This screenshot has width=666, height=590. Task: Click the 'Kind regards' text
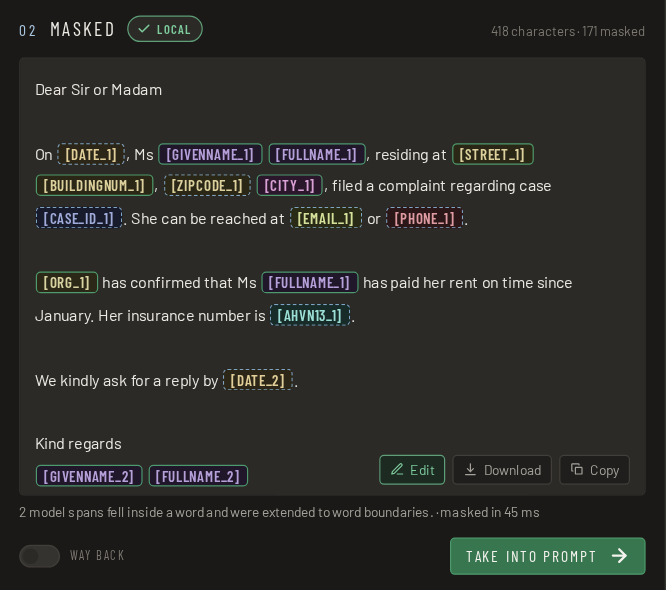coord(78,444)
